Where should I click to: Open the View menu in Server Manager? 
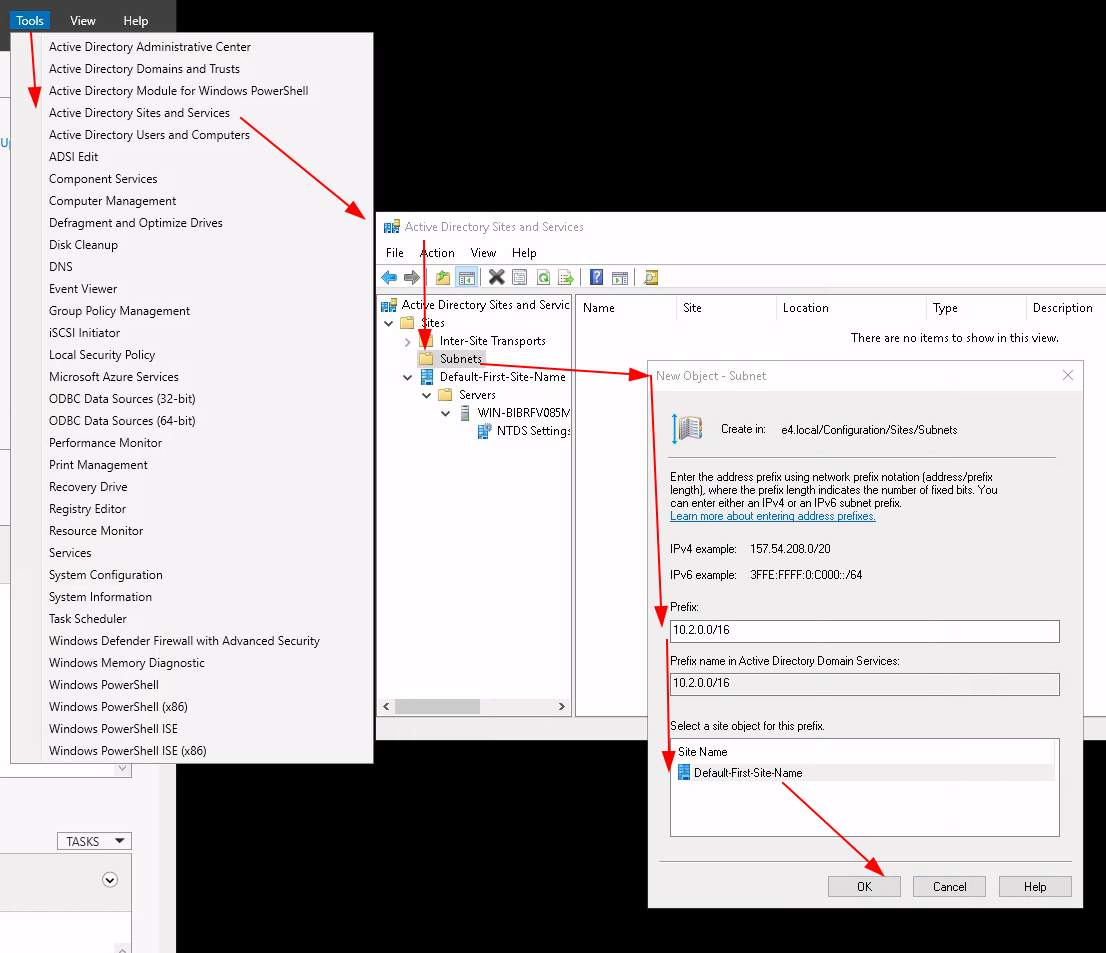(x=83, y=20)
